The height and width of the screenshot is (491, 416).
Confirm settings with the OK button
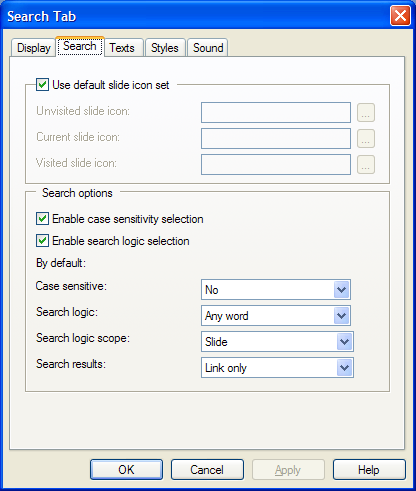pyautogui.click(x=126, y=470)
